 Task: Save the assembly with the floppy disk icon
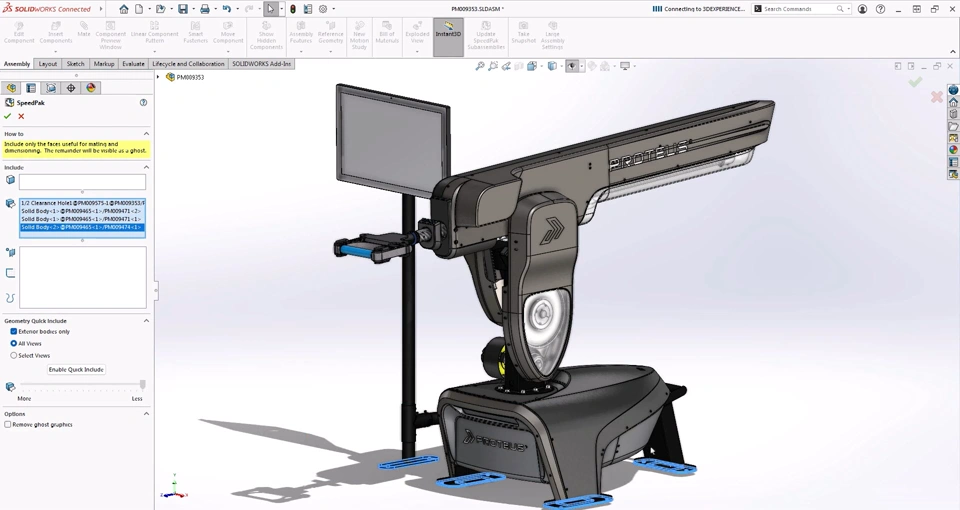182,9
